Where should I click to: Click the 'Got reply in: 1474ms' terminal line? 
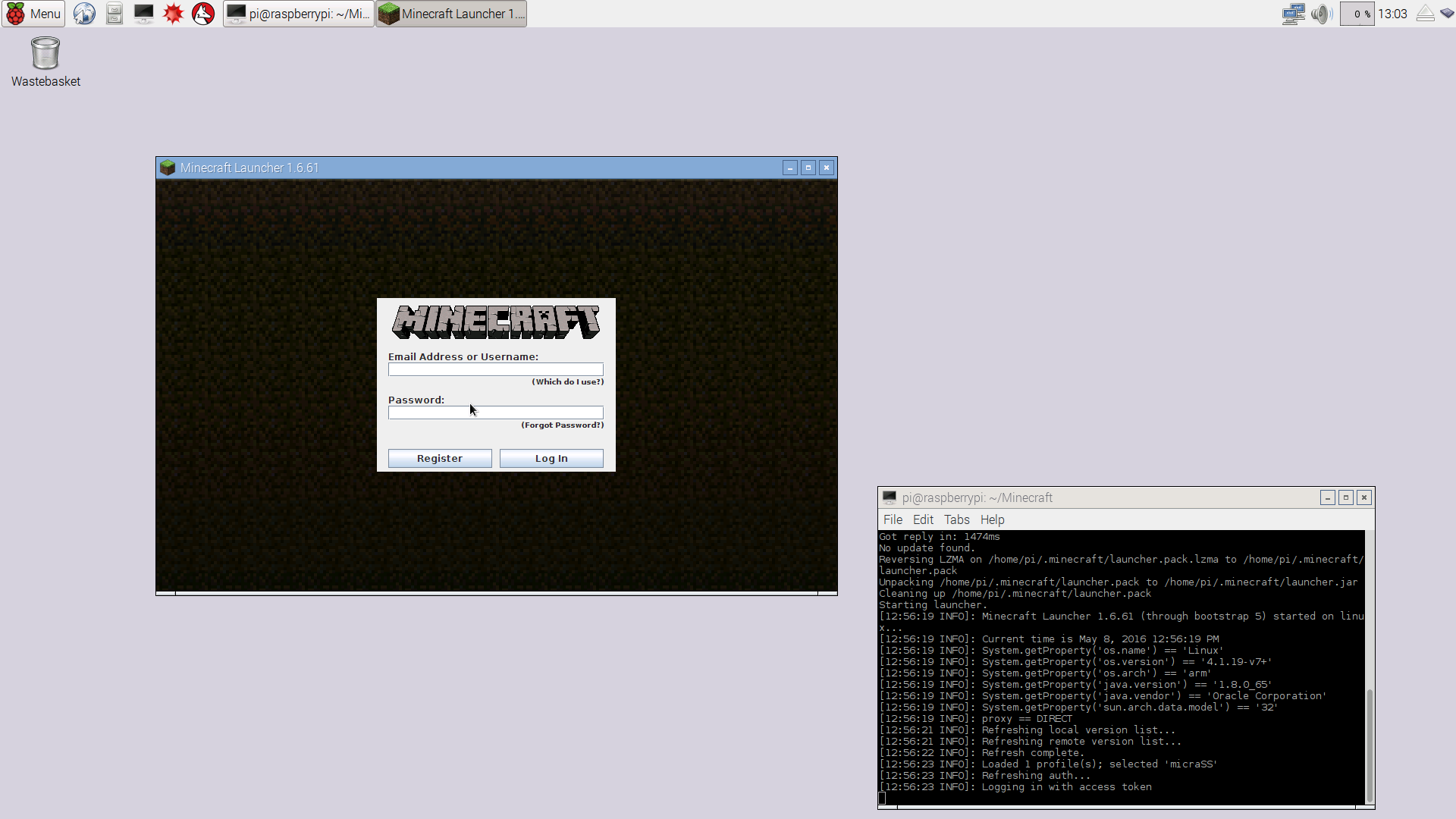pos(940,537)
